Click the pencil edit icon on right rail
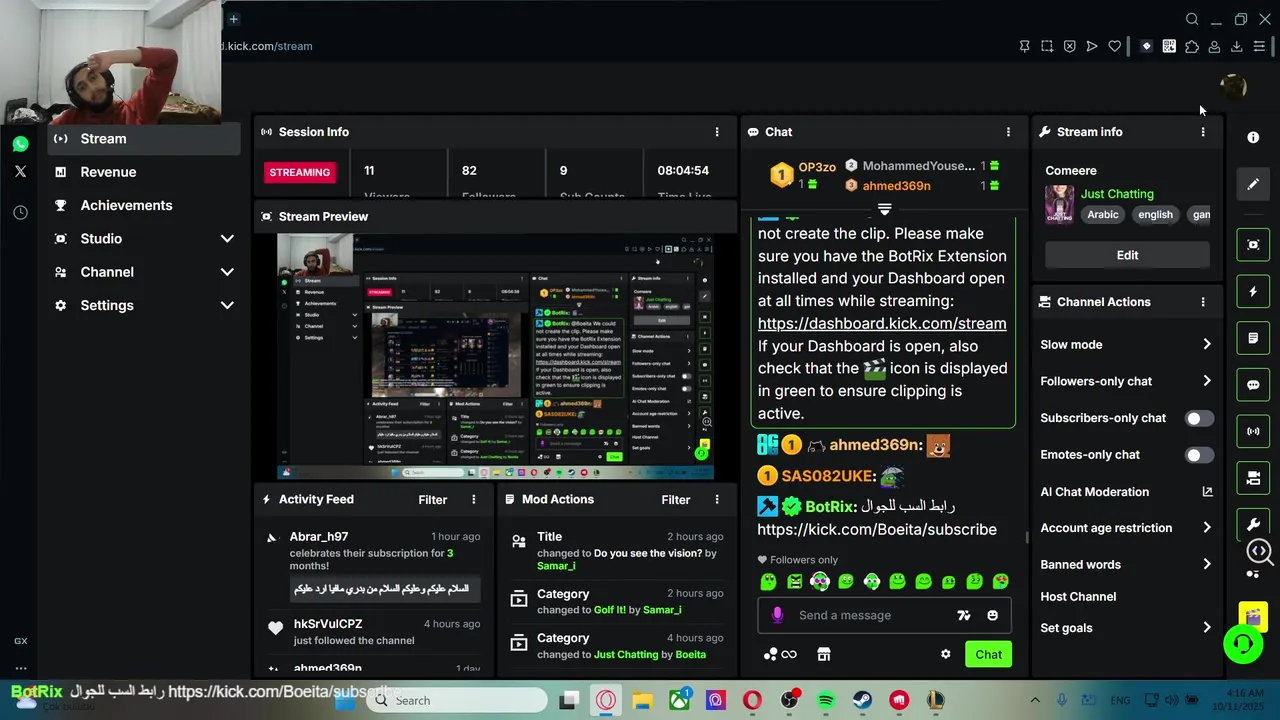This screenshot has width=1280, height=720. pos(1253,184)
